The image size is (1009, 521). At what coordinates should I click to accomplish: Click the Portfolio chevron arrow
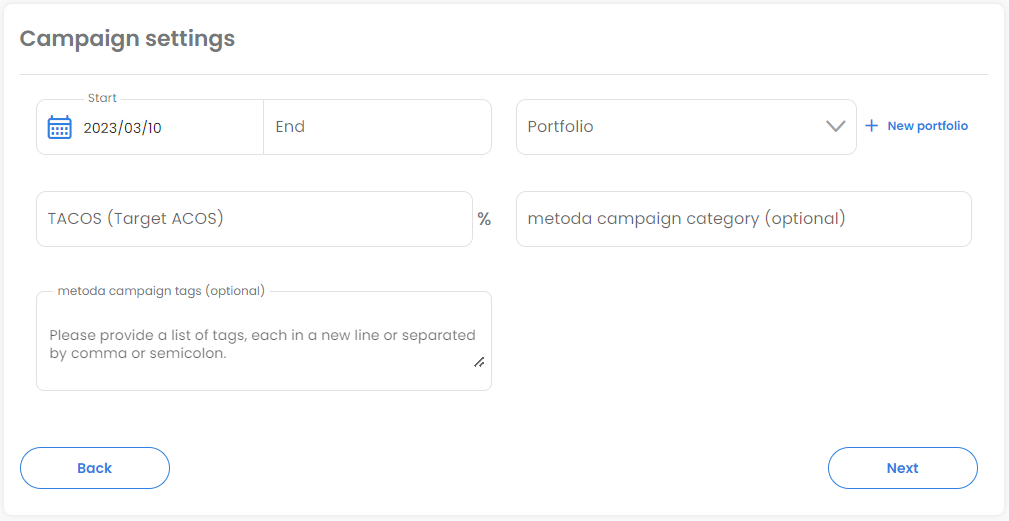tap(836, 127)
